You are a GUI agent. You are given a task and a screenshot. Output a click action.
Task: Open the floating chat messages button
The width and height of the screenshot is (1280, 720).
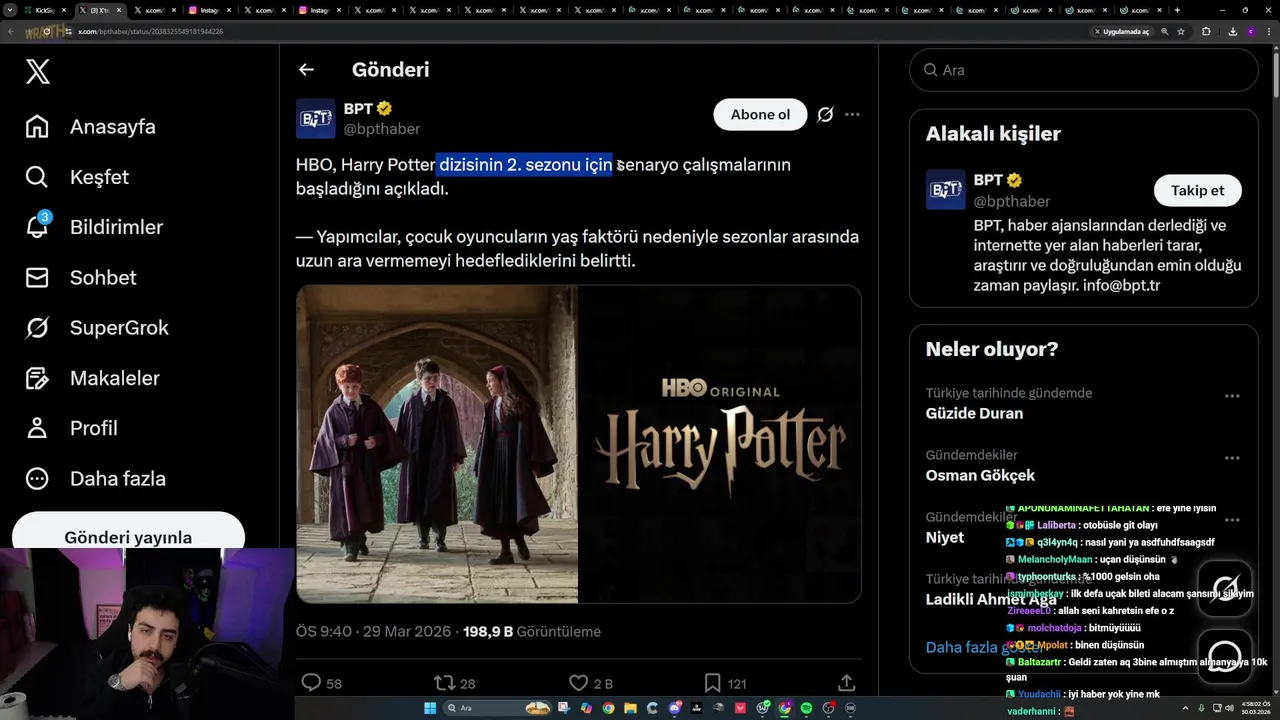click(1225, 656)
